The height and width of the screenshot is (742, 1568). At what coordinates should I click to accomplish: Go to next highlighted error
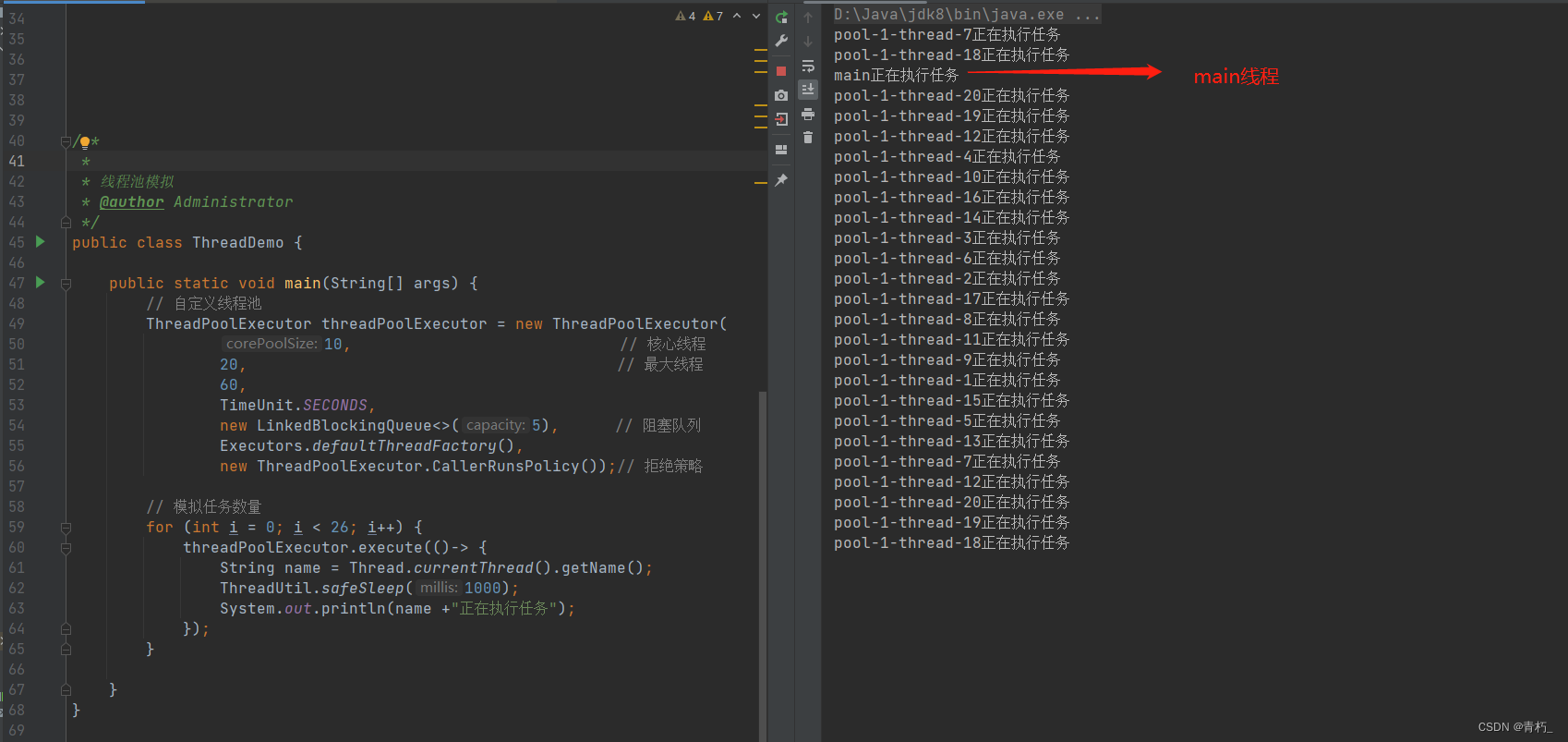coord(756,16)
